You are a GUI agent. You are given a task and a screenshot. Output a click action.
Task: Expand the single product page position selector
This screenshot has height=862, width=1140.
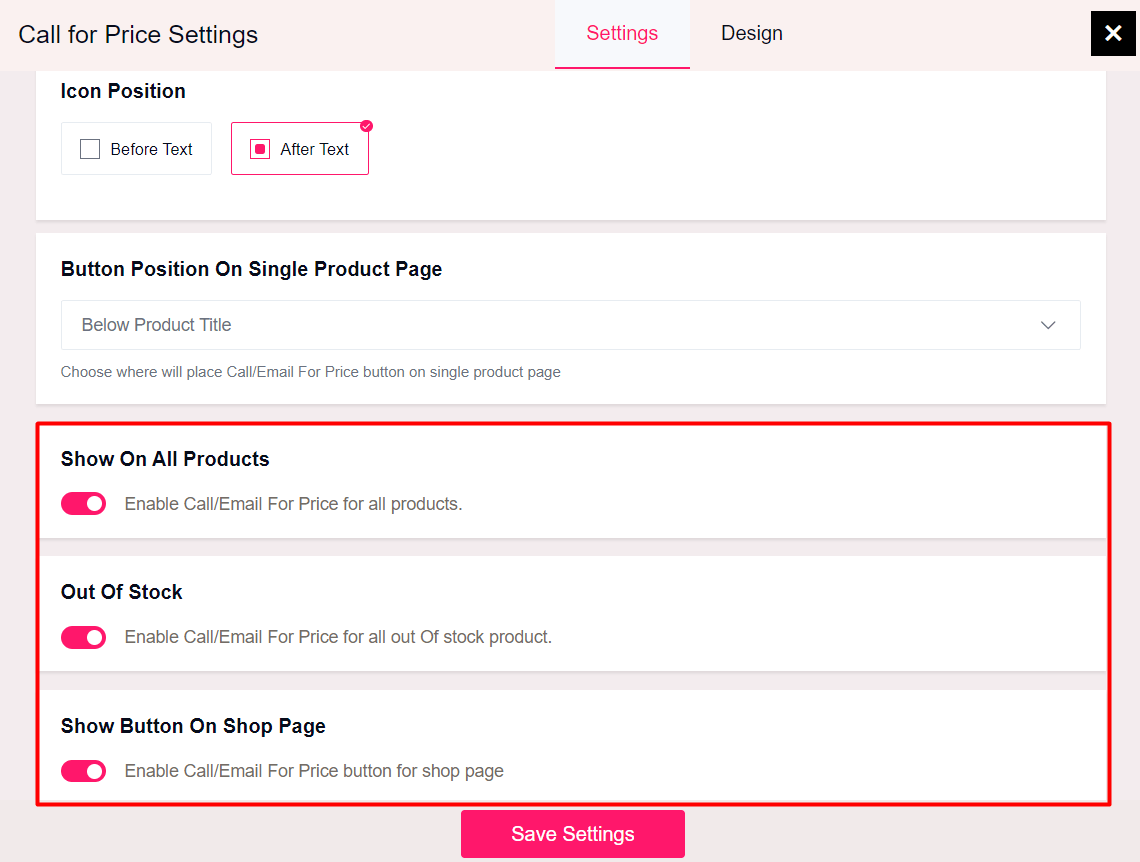point(570,325)
